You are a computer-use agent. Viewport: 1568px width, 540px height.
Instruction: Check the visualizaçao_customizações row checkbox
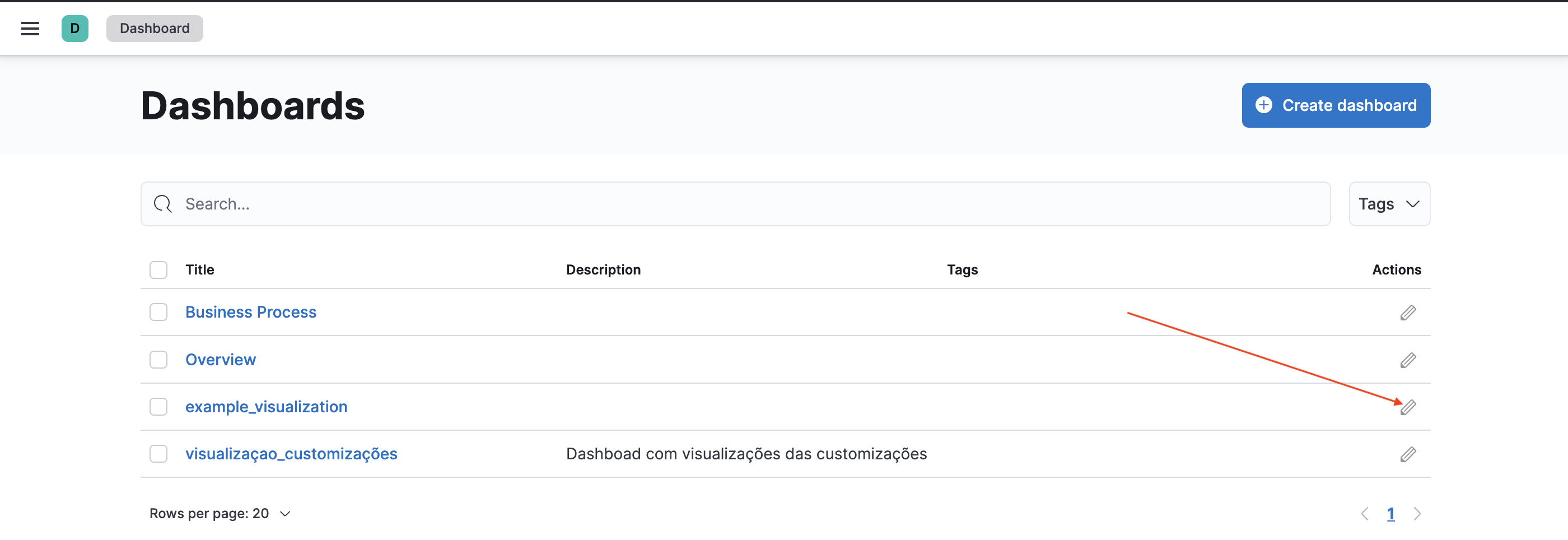[158, 454]
